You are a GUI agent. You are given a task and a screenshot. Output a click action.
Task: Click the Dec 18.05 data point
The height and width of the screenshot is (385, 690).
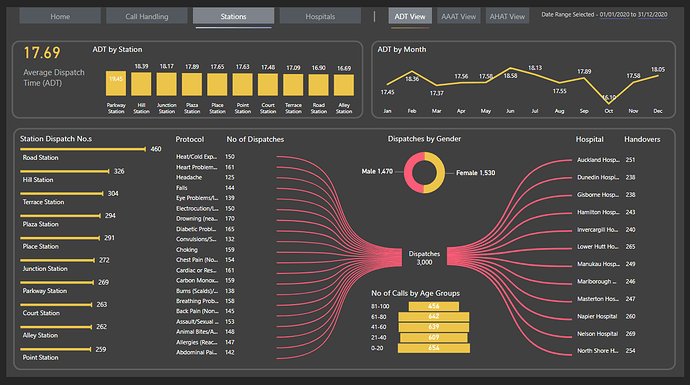point(658,76)
